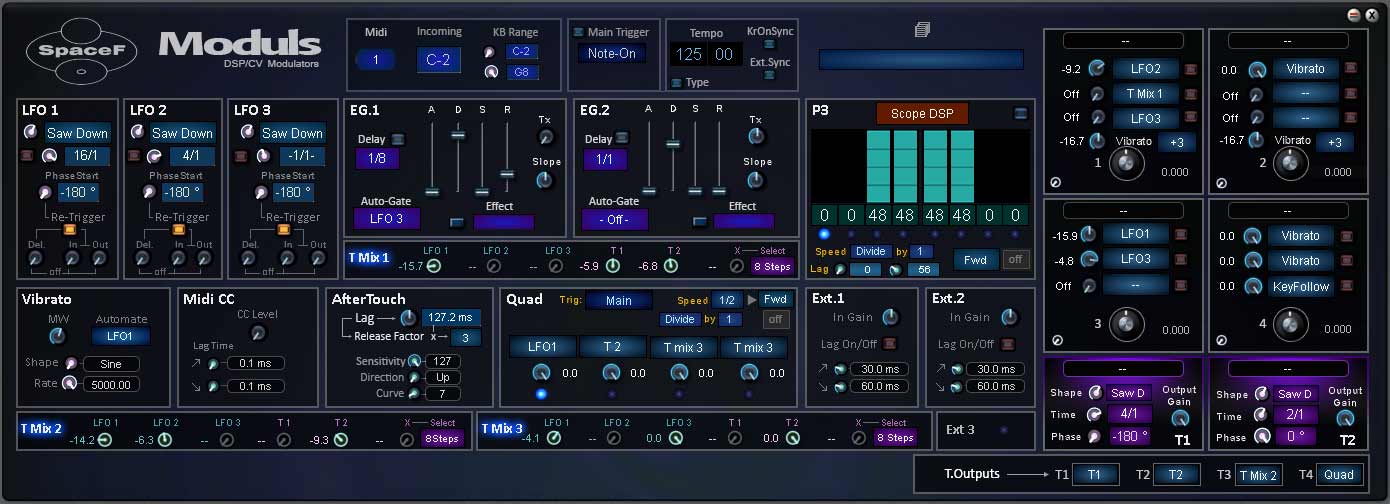Select T.Outputs T4 Quad box
The image size is (1390, 504).
[1339, 475]
